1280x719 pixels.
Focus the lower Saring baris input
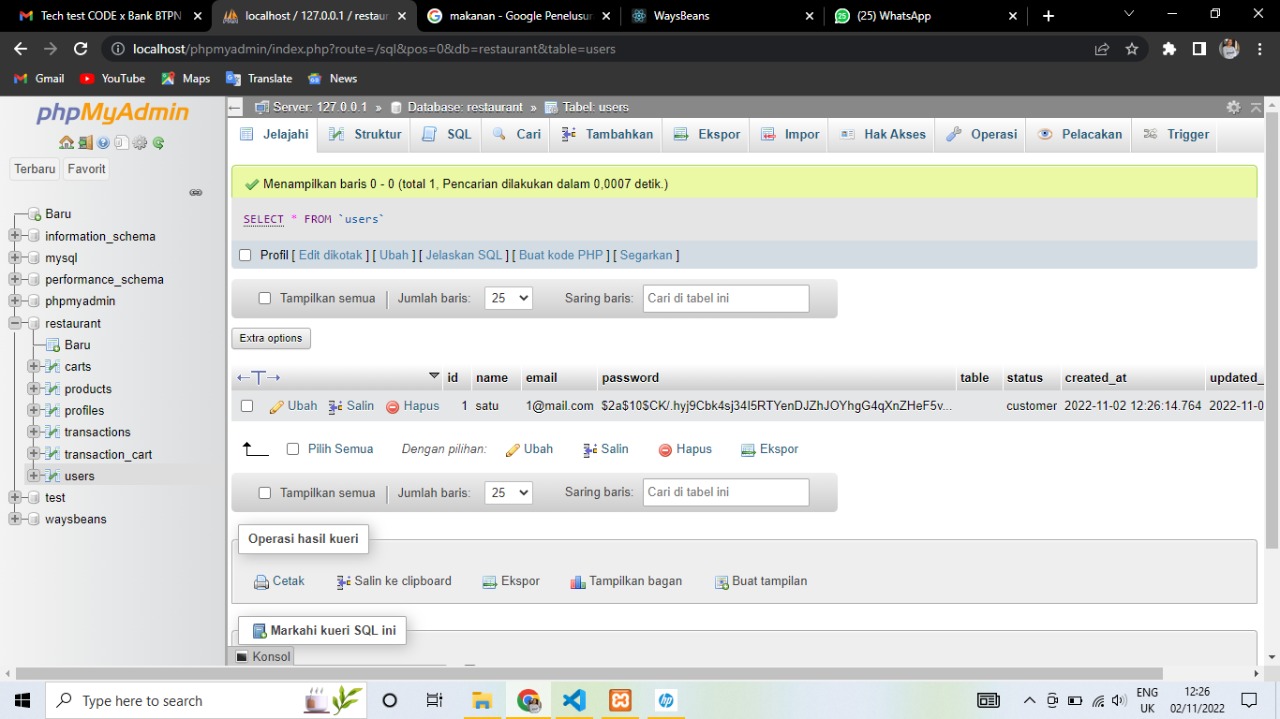(726, 492)
